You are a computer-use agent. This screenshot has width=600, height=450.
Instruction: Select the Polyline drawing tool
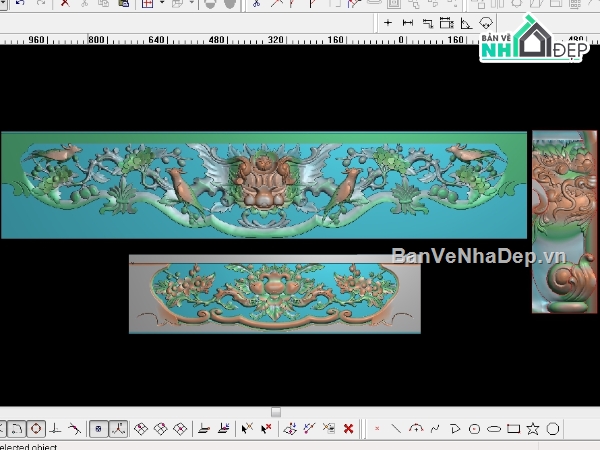(455, 429)
